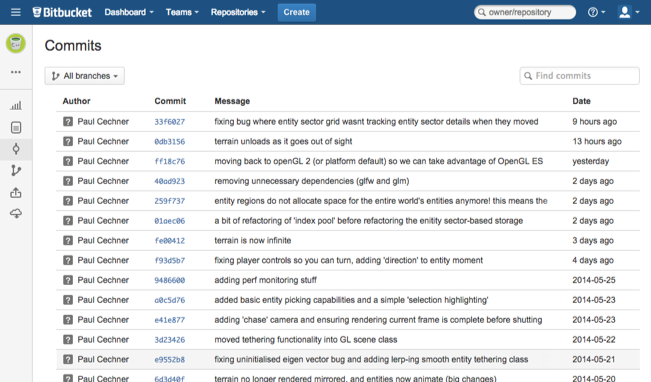Viewport: 651px width, 382px height.
Task: Click message 'adding perf monitoring stuff'
Action: click(x=265, y=280)
